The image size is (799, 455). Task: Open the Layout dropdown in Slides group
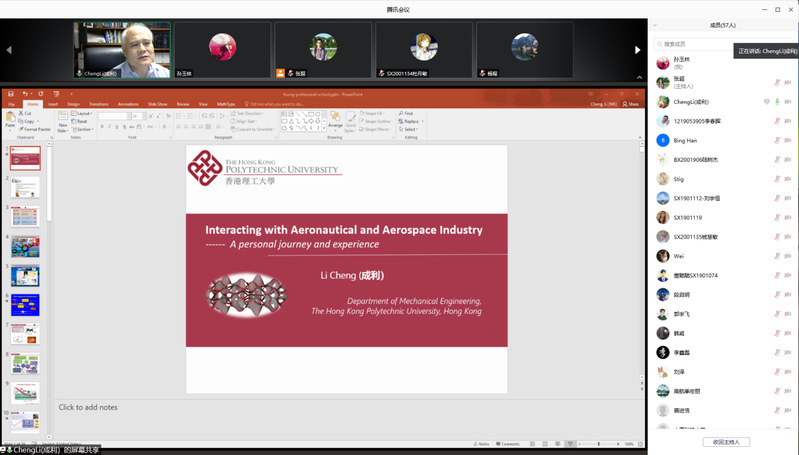(82, 113)
